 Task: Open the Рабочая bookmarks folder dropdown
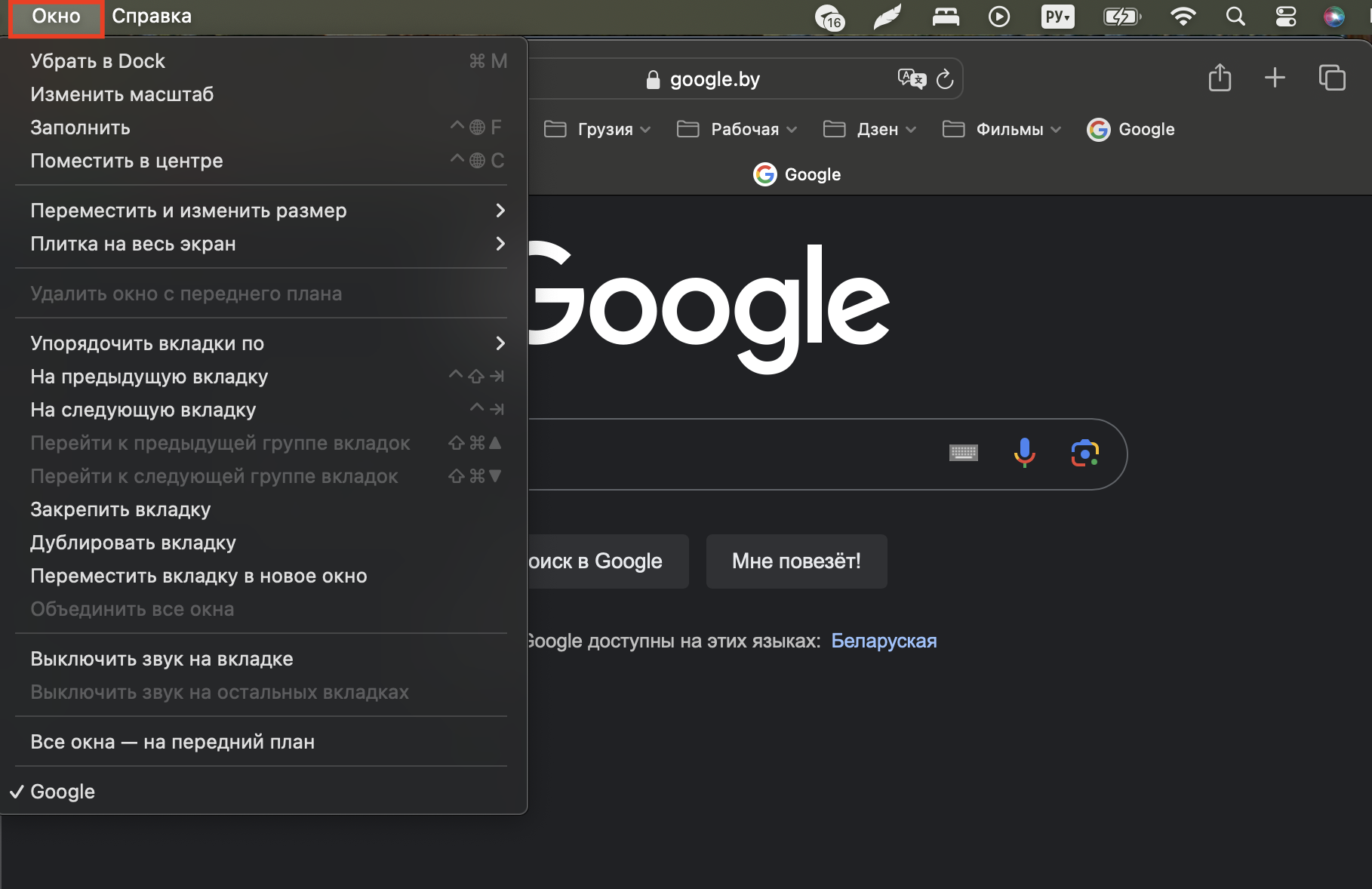737,129
